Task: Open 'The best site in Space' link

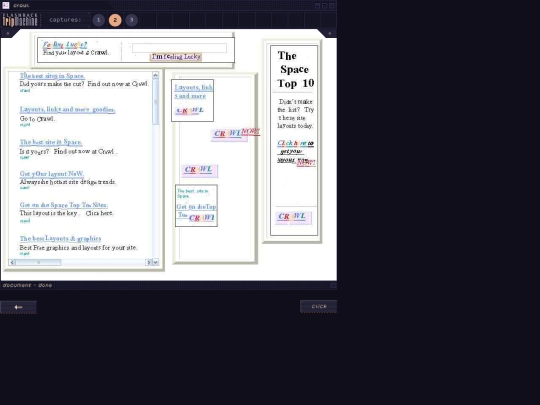Action: point(51,142)
